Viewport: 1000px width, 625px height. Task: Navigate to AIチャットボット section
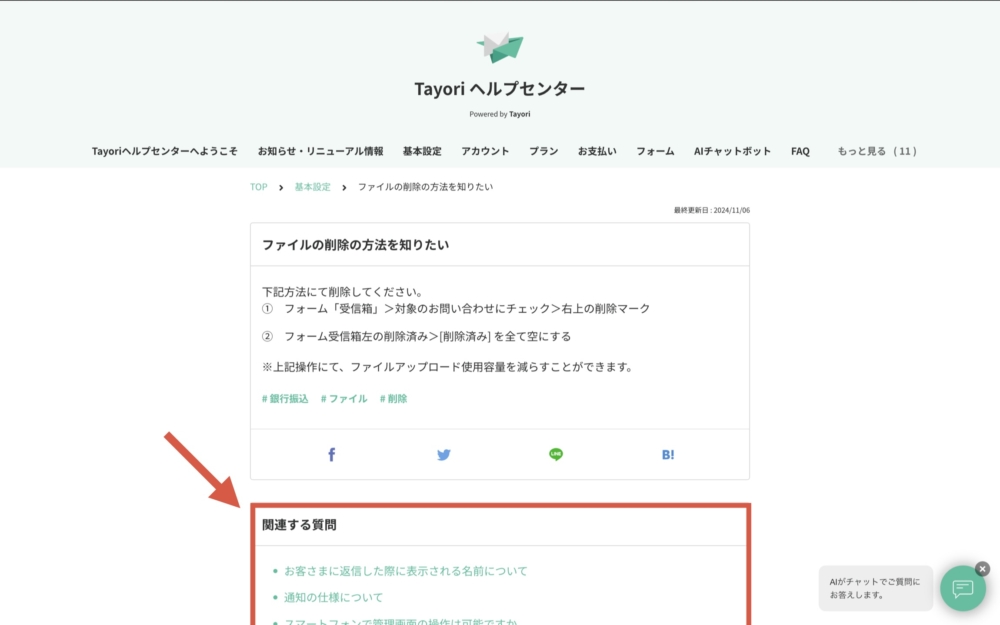732,151
